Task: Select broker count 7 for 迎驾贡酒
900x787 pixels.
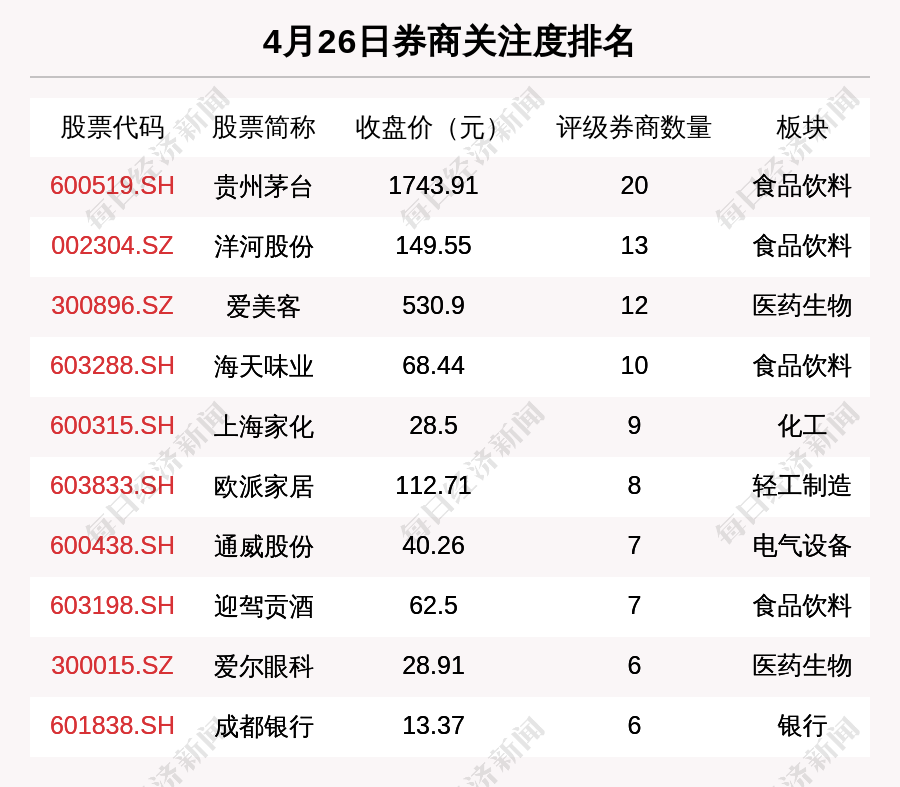Action: [x=634, y=606]
